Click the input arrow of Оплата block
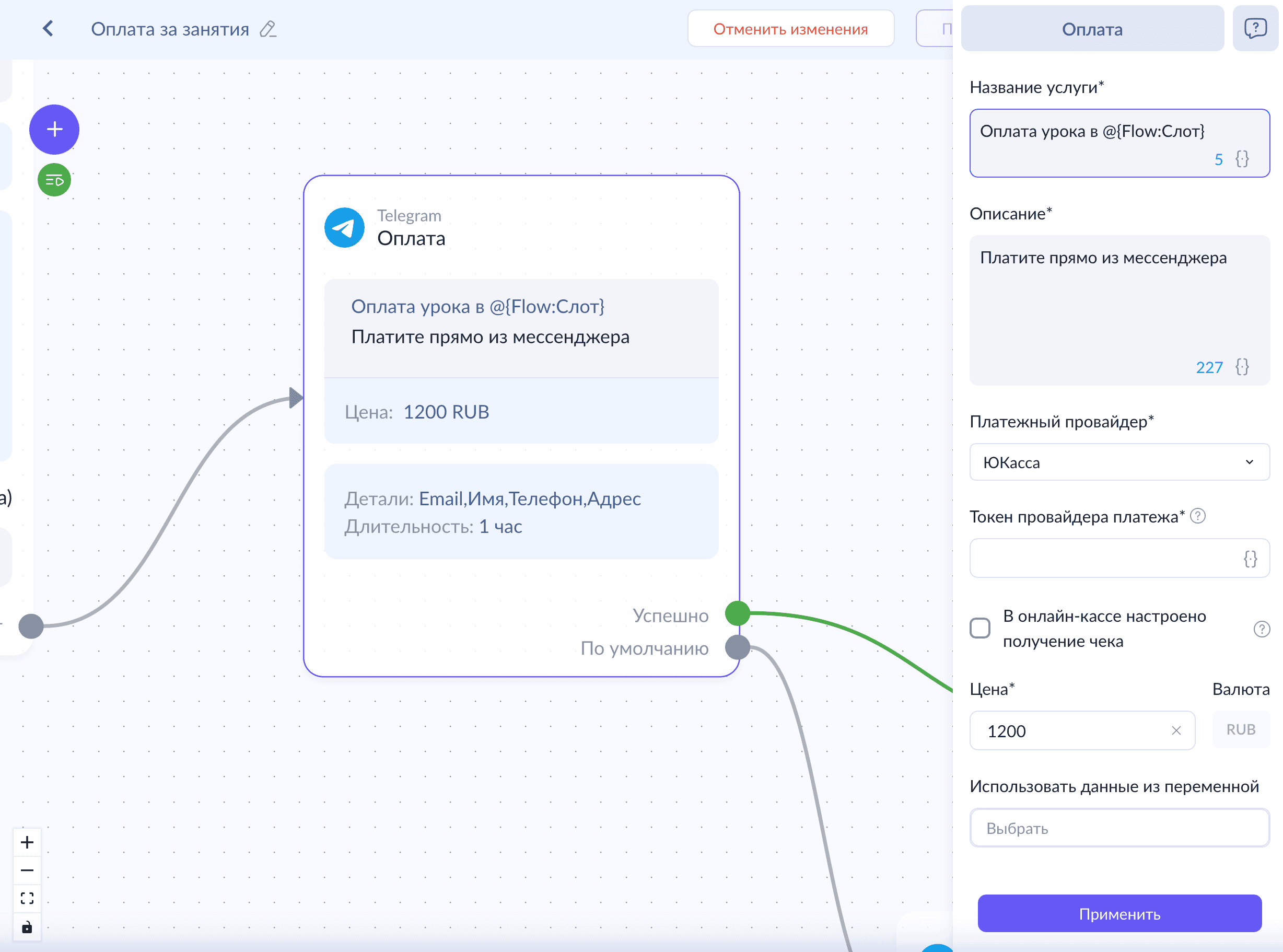Screen dimensions: 1283x952 pyautogui.click(x=296, y=398)
